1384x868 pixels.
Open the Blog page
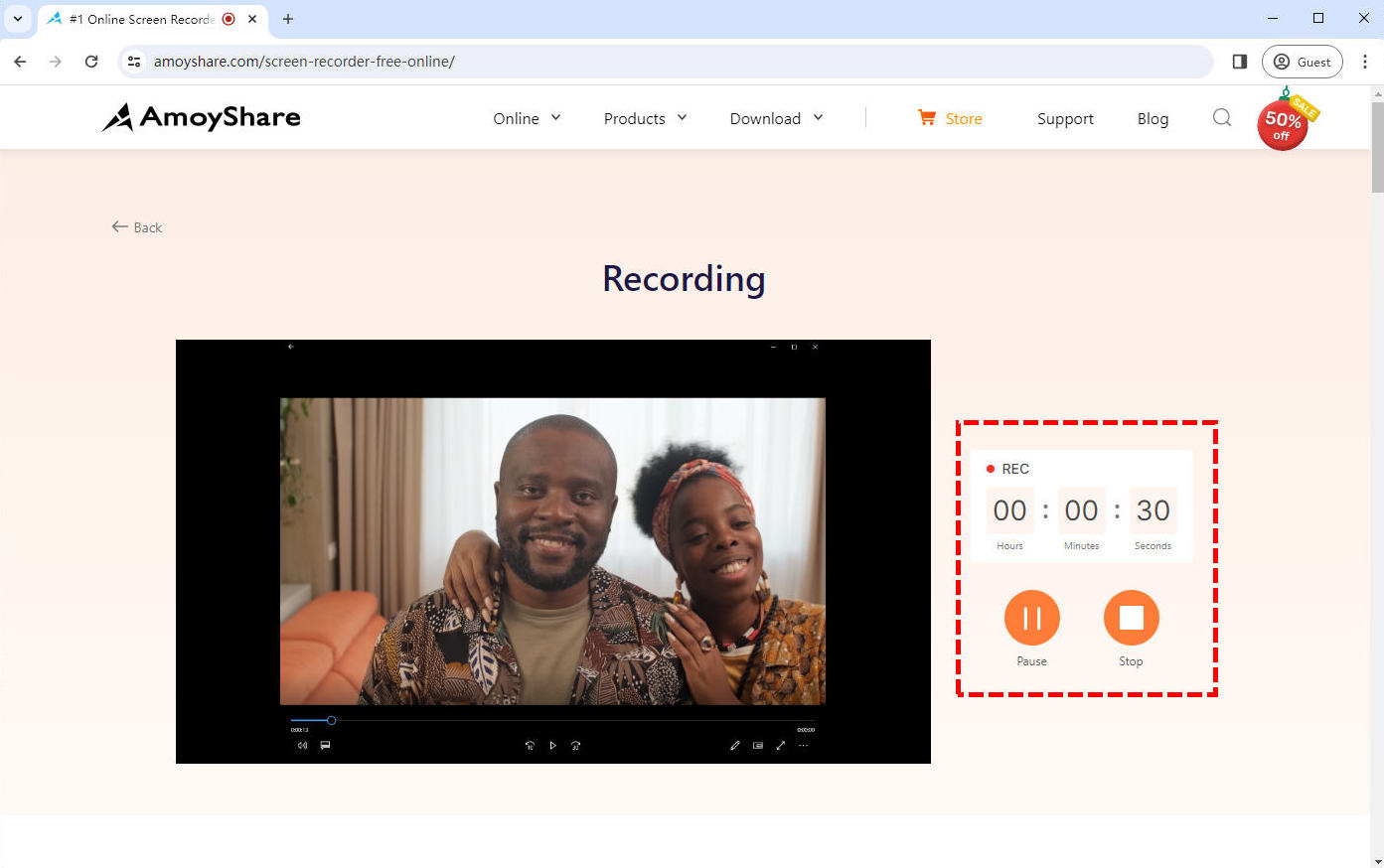[1153, 118]
